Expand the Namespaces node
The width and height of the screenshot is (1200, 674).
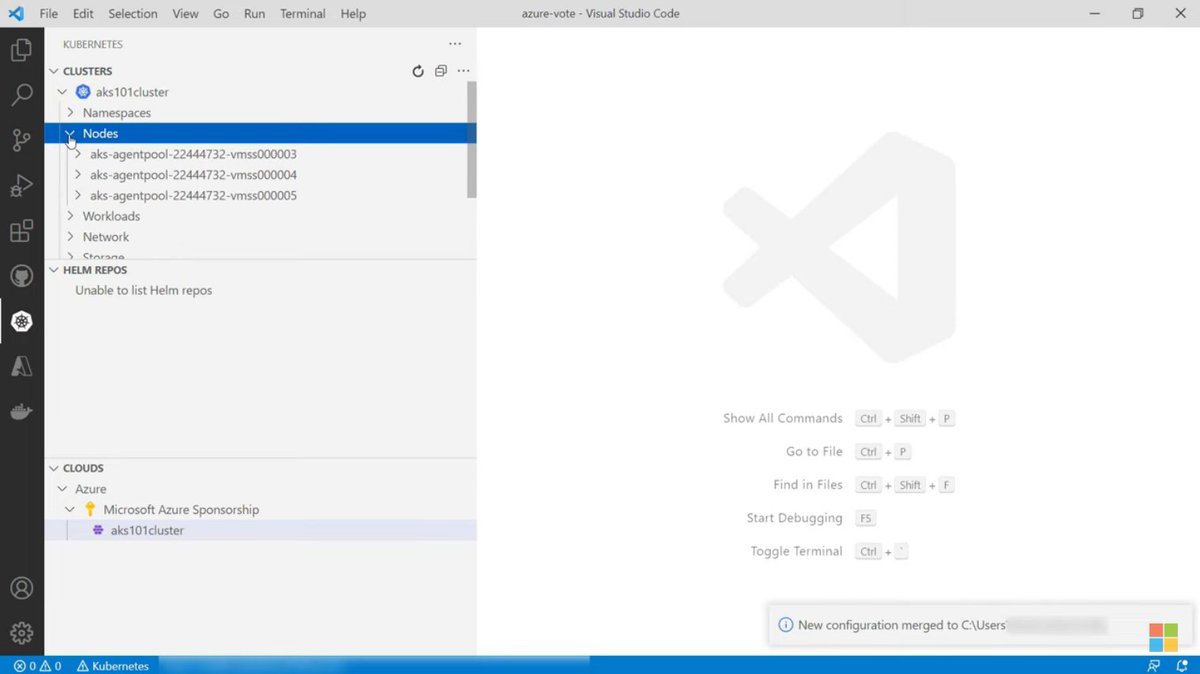(70, 113)
